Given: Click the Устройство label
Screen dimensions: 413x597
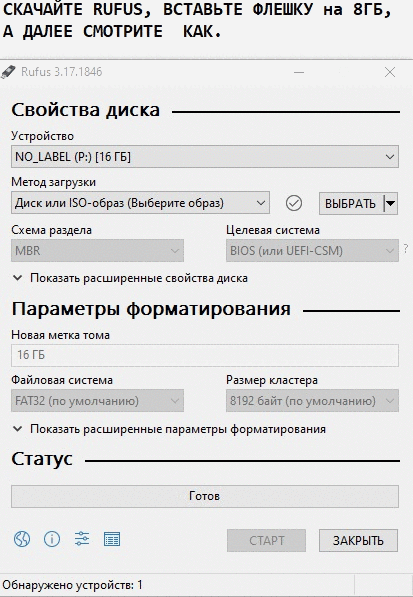Looking at the screenshot, I should [x=43, y=136].
